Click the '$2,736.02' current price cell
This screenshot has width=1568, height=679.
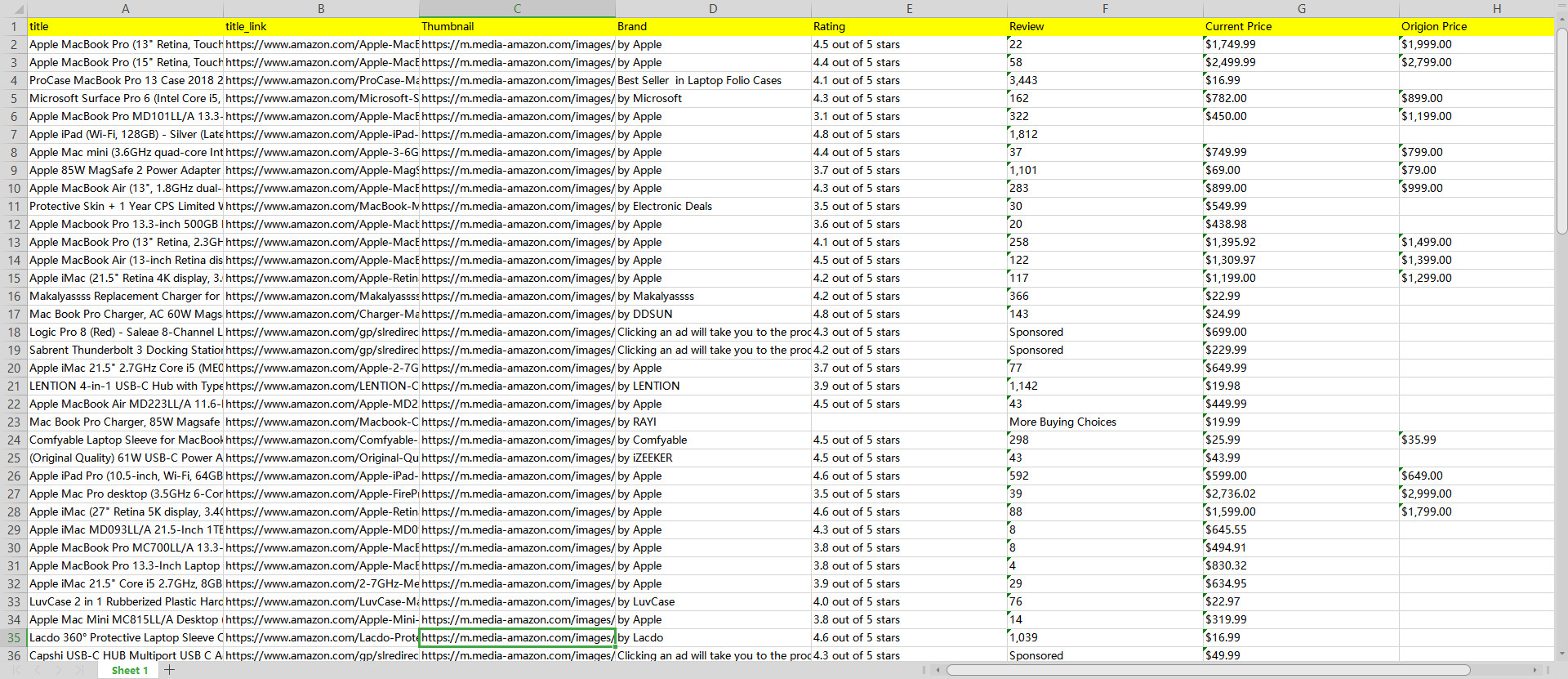coord(1301,494)
